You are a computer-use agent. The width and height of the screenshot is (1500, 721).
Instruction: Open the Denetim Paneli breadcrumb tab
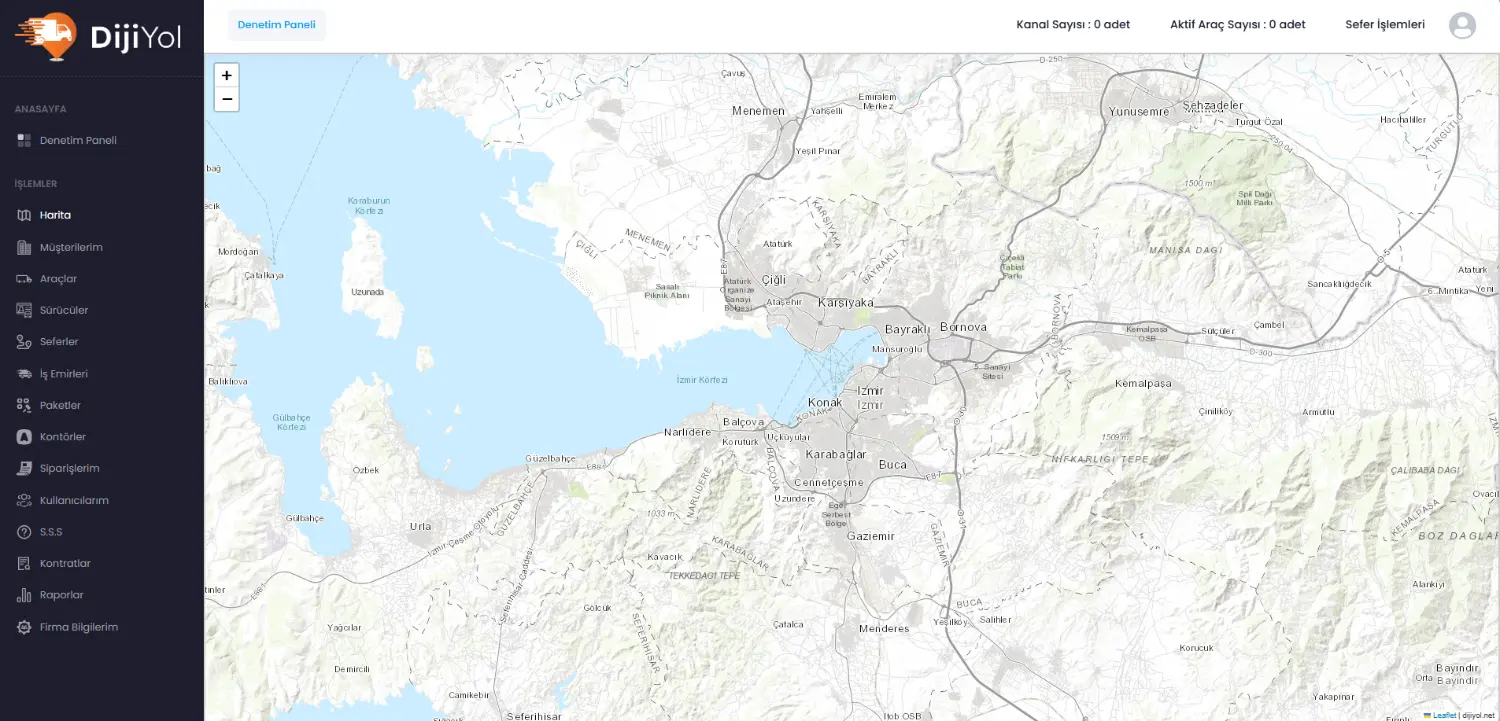[x=277, y=25]
